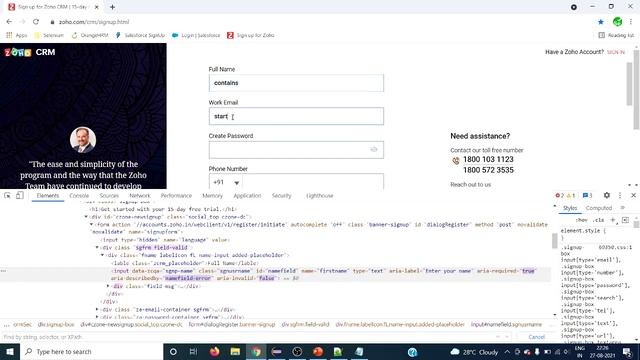This screenshot has height=360, width=640.
Task: Click the SIGN IN link
Action: pyautogui.click(x=616, y=52)
